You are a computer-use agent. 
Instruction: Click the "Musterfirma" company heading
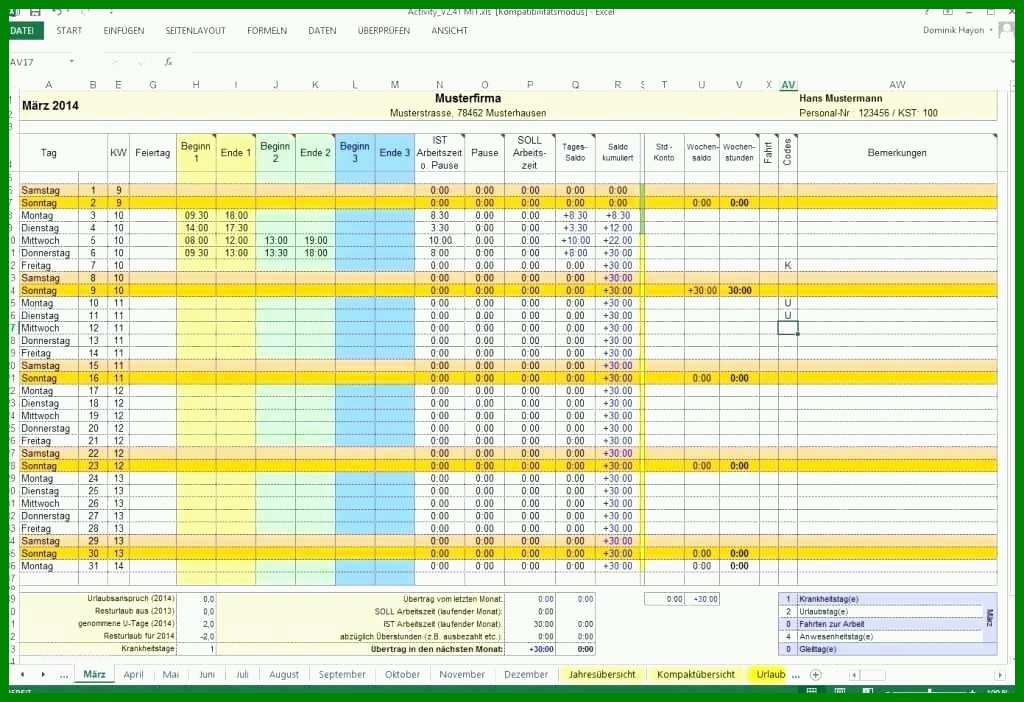[x=468, y=99]
